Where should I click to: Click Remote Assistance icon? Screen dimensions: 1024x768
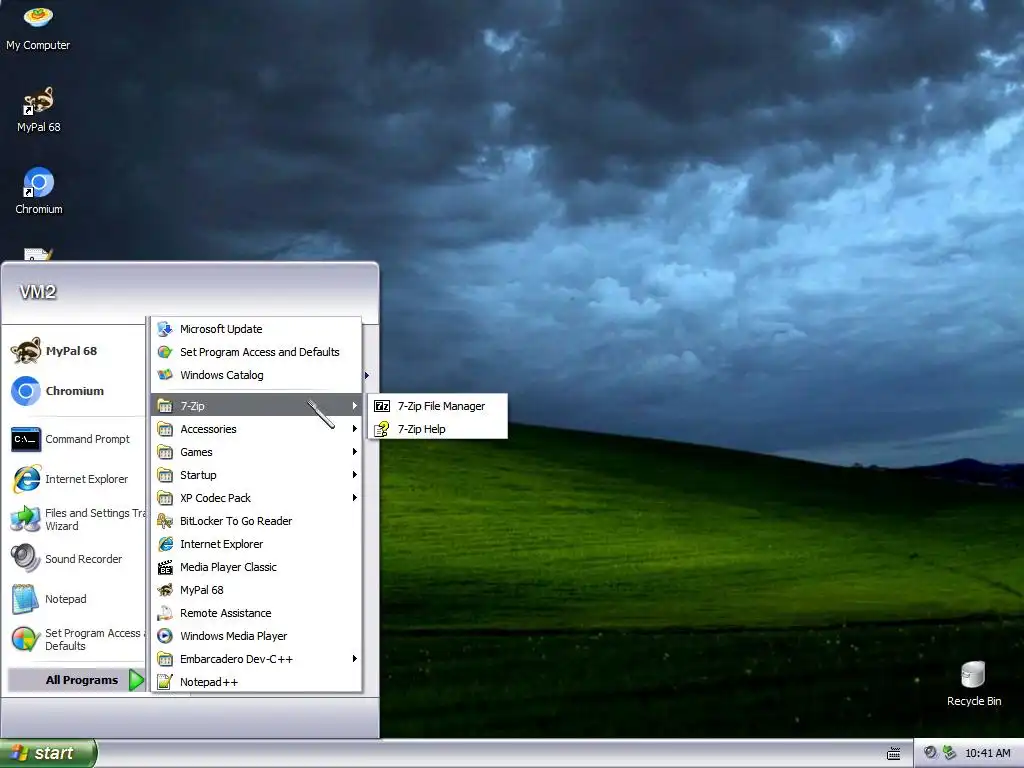pyautogui.click(x=165, y=613)
